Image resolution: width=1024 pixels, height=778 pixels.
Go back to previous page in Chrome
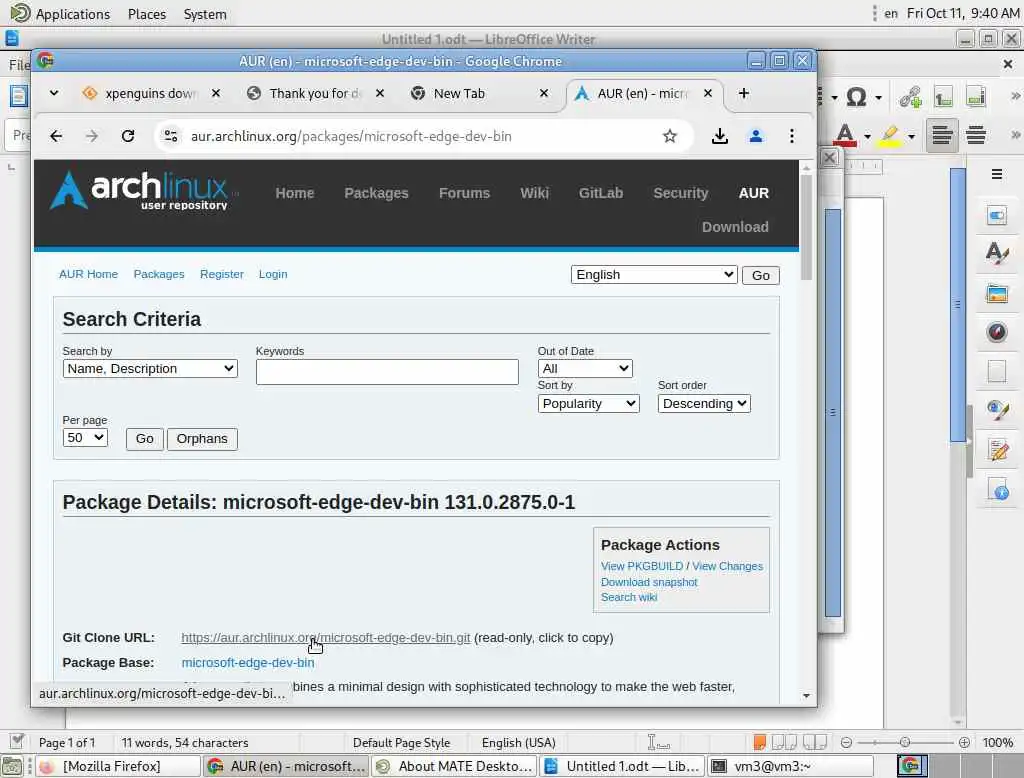click(56, 136)
